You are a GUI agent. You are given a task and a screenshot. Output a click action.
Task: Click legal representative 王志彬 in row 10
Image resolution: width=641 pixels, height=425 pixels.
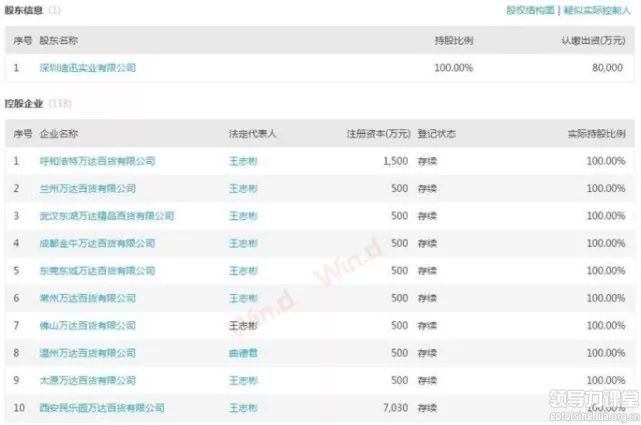pos(243,407)
